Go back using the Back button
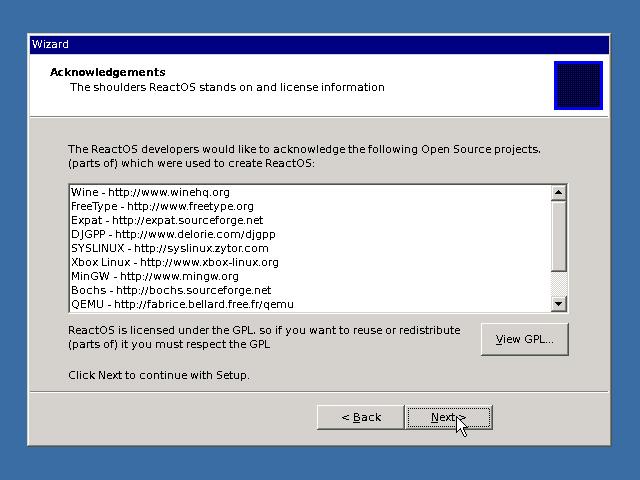 tap(361, 417)
